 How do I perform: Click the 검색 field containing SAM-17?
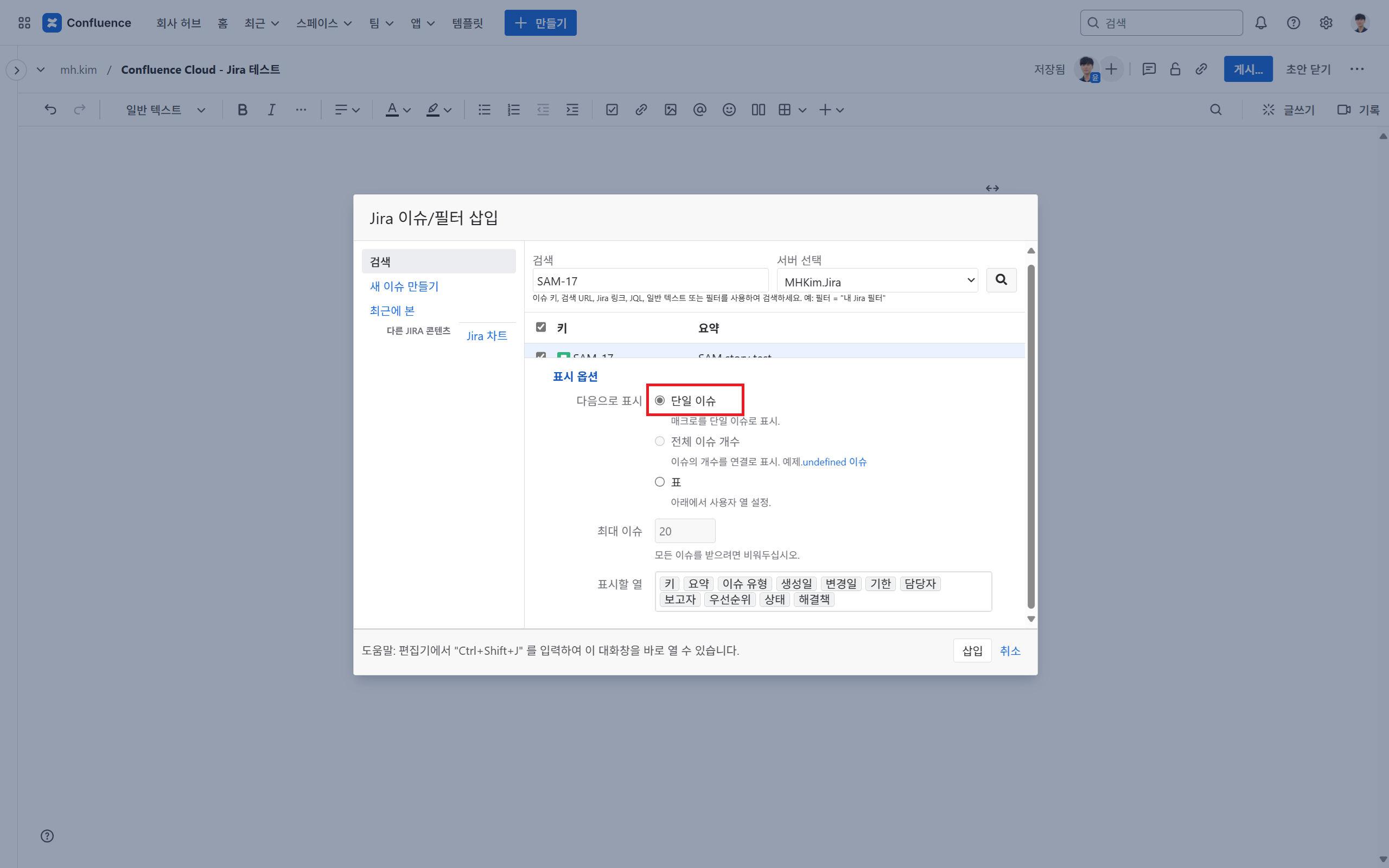pos(651,280)
